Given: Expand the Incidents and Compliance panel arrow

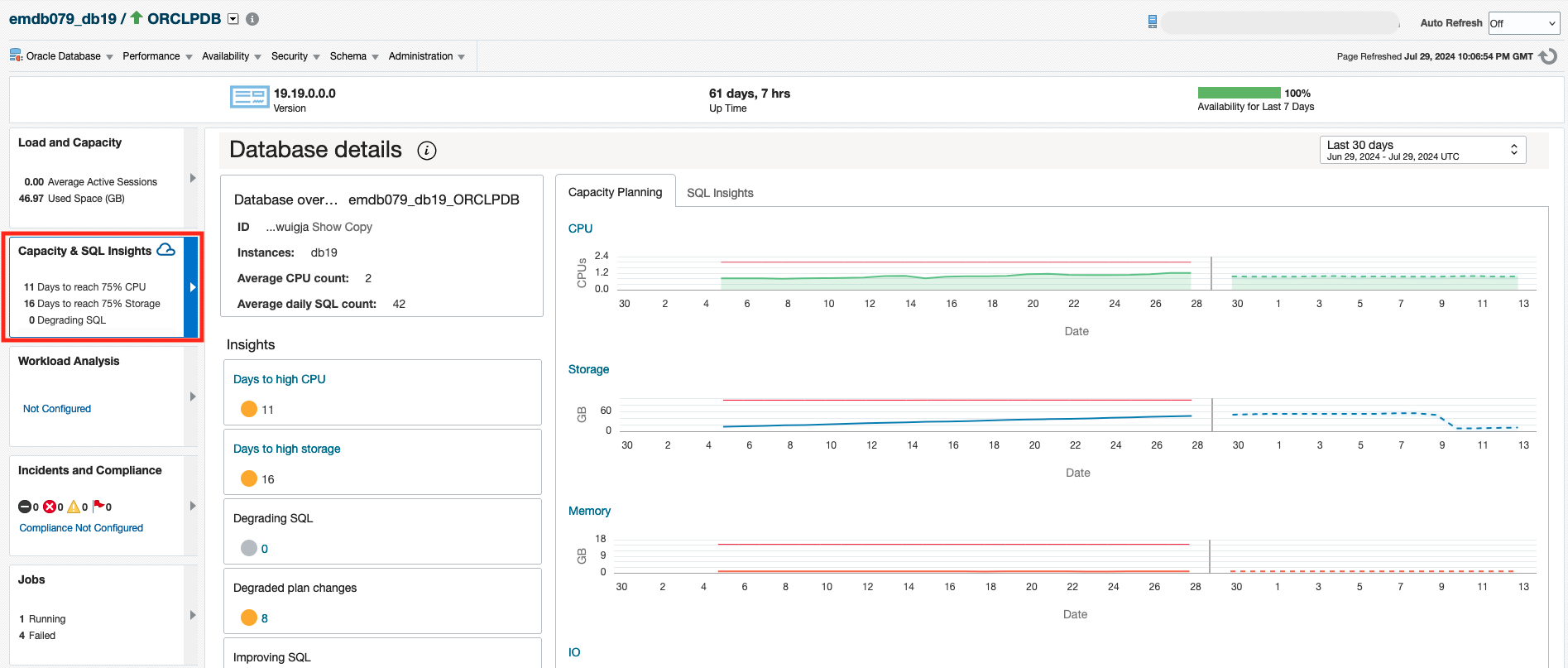Looking at the screenshot, I should 193,506.
